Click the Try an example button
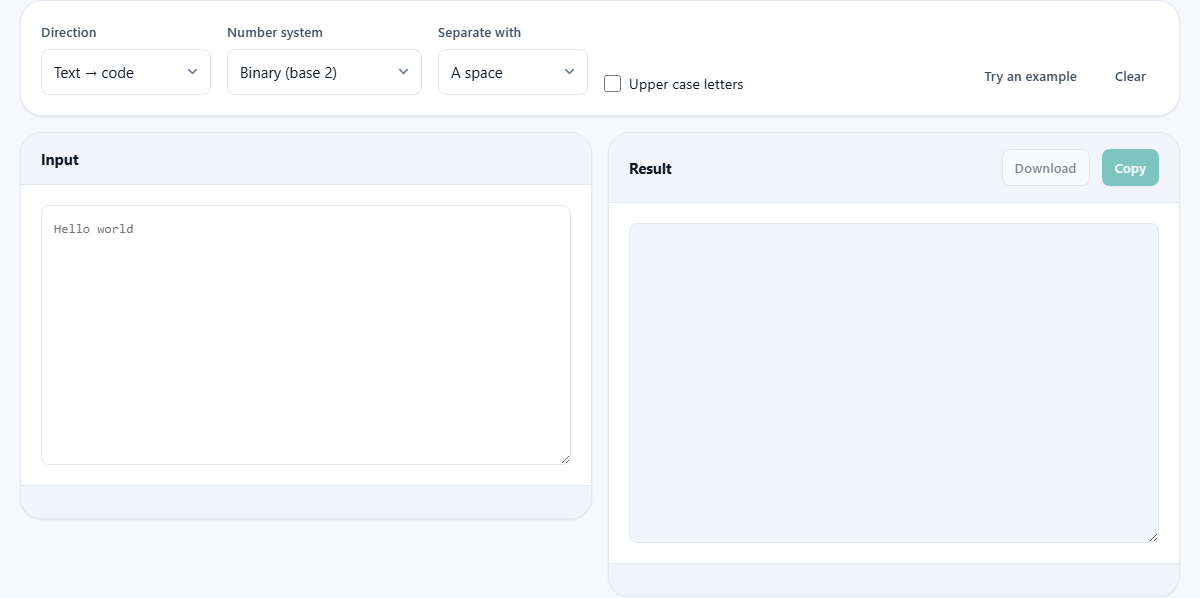This screenshot has height=598, width=1200. pyautogui.click(x=1030, y=76)
